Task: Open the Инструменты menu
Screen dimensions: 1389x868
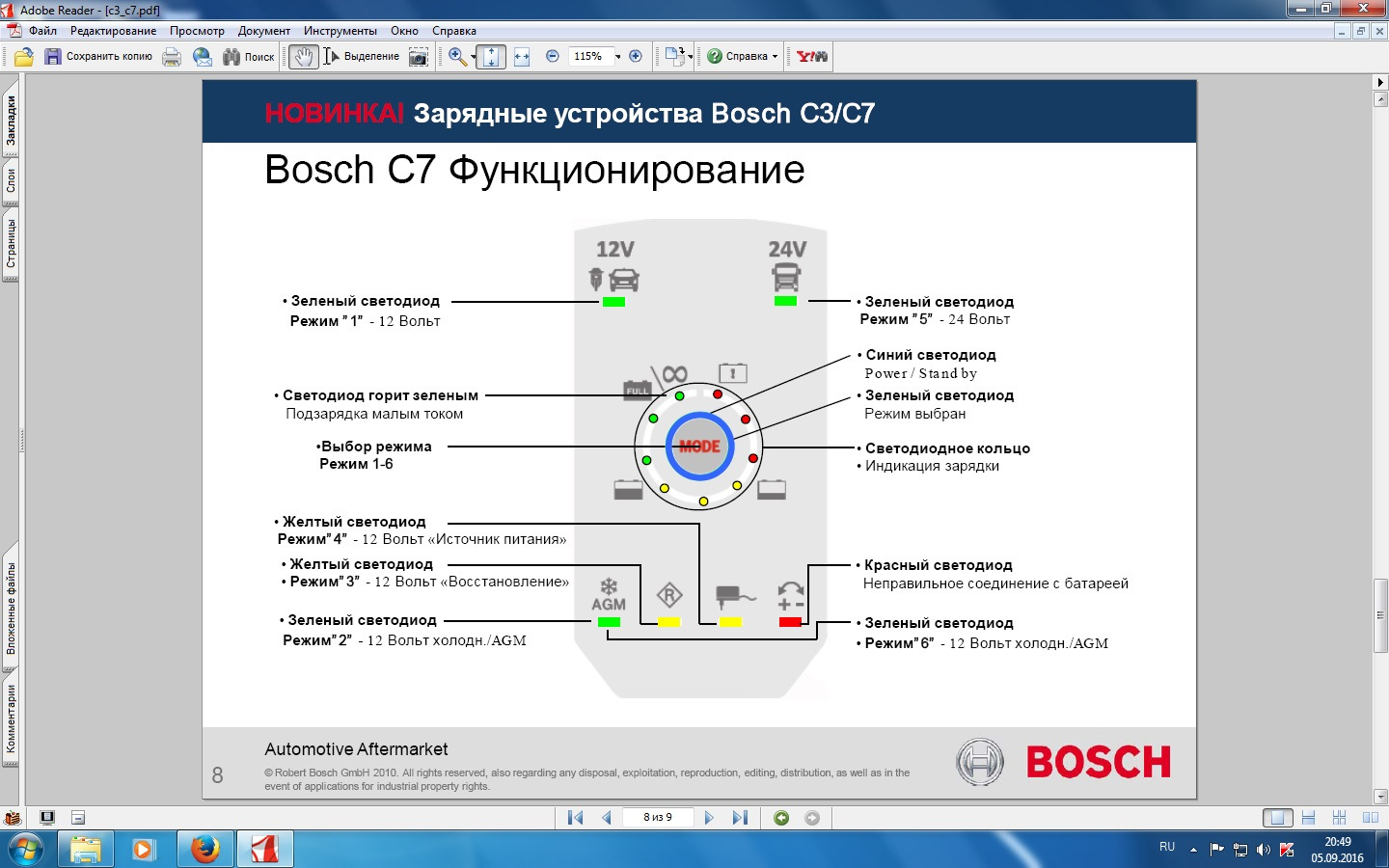Action: 340,31
